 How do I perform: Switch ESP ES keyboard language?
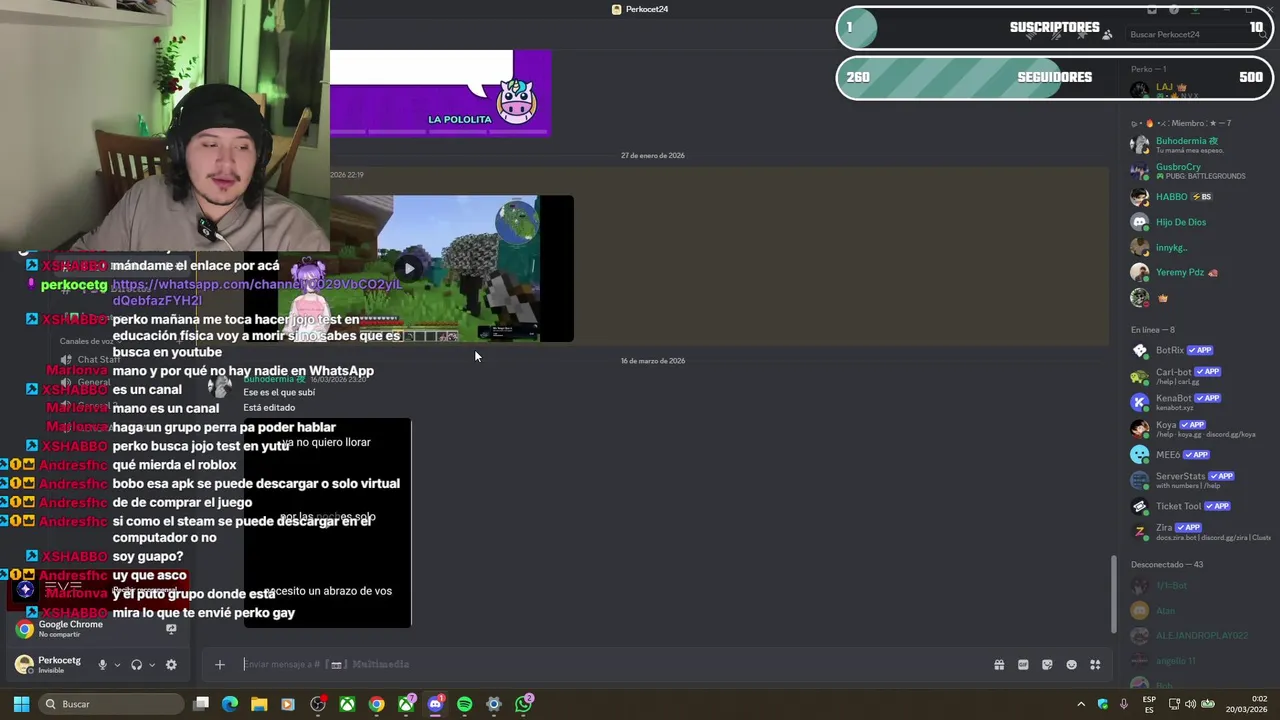pos(1149,704)
